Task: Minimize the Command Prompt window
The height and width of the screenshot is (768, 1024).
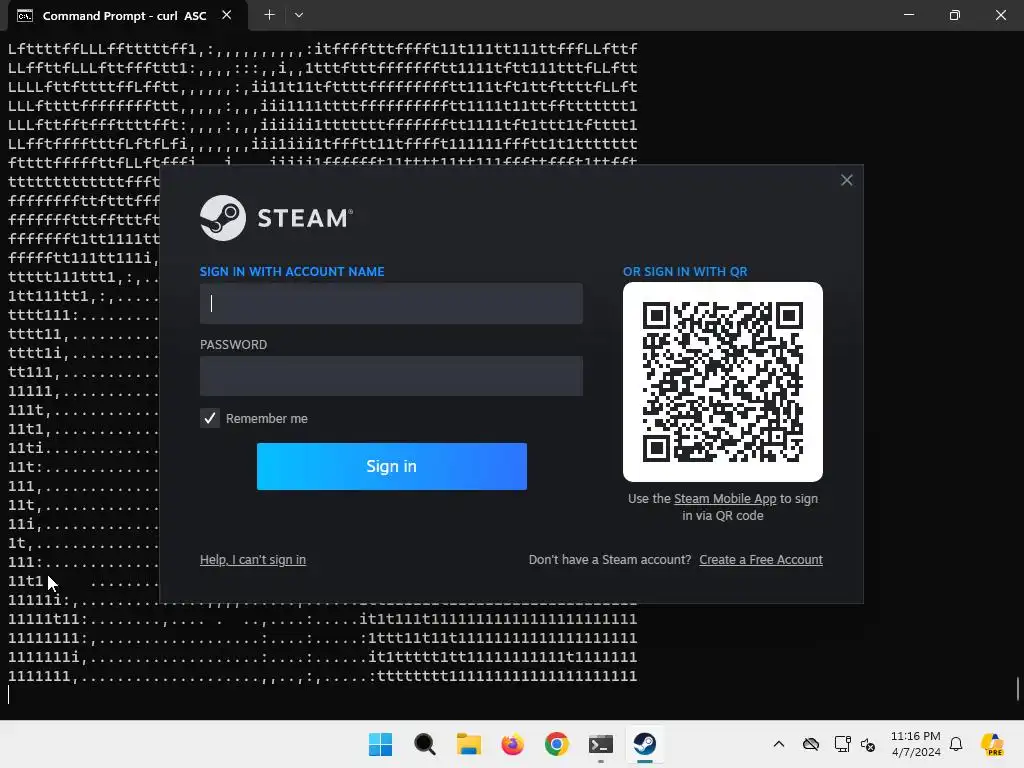Action: (x=909, y=15)
